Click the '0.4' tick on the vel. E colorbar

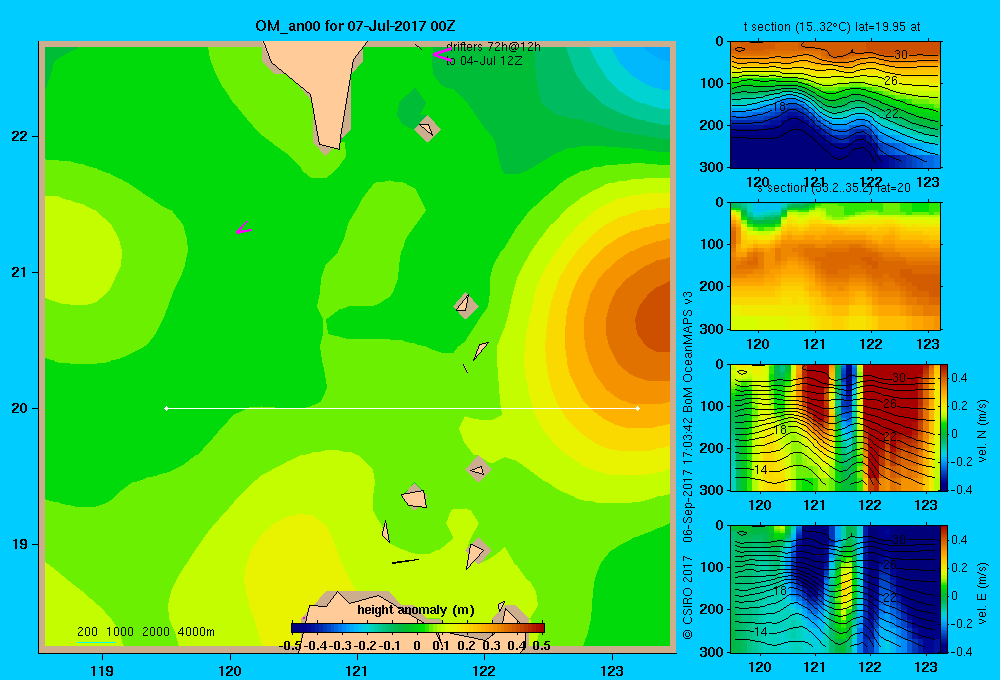pyautogui.click(x=959, y=540)
